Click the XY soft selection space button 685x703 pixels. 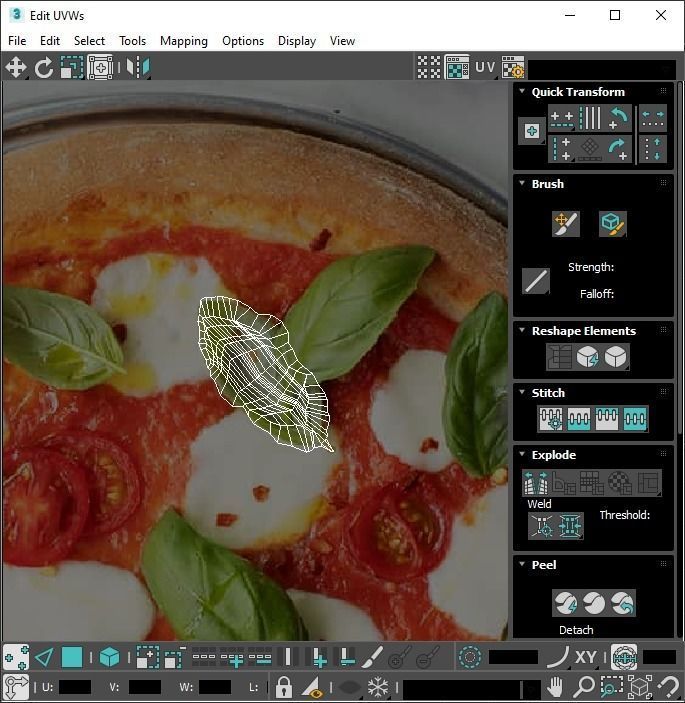click(x=585, y=658)
